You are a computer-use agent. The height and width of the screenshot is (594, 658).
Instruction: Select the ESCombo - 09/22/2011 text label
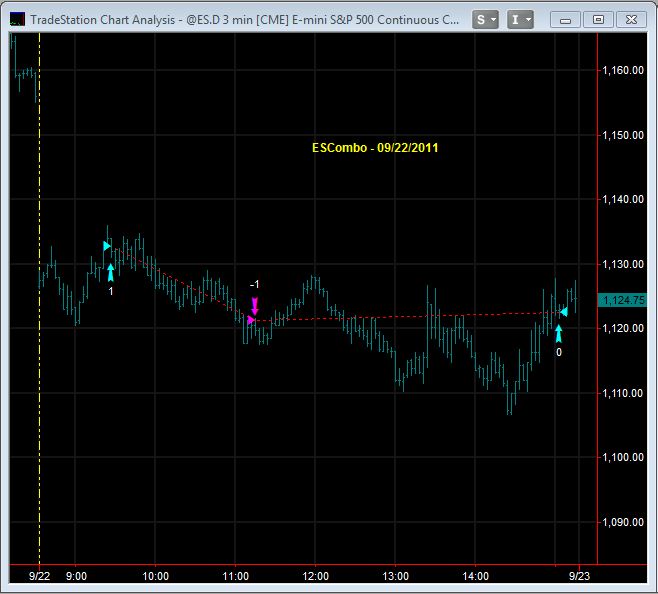(x=375, y=148)
